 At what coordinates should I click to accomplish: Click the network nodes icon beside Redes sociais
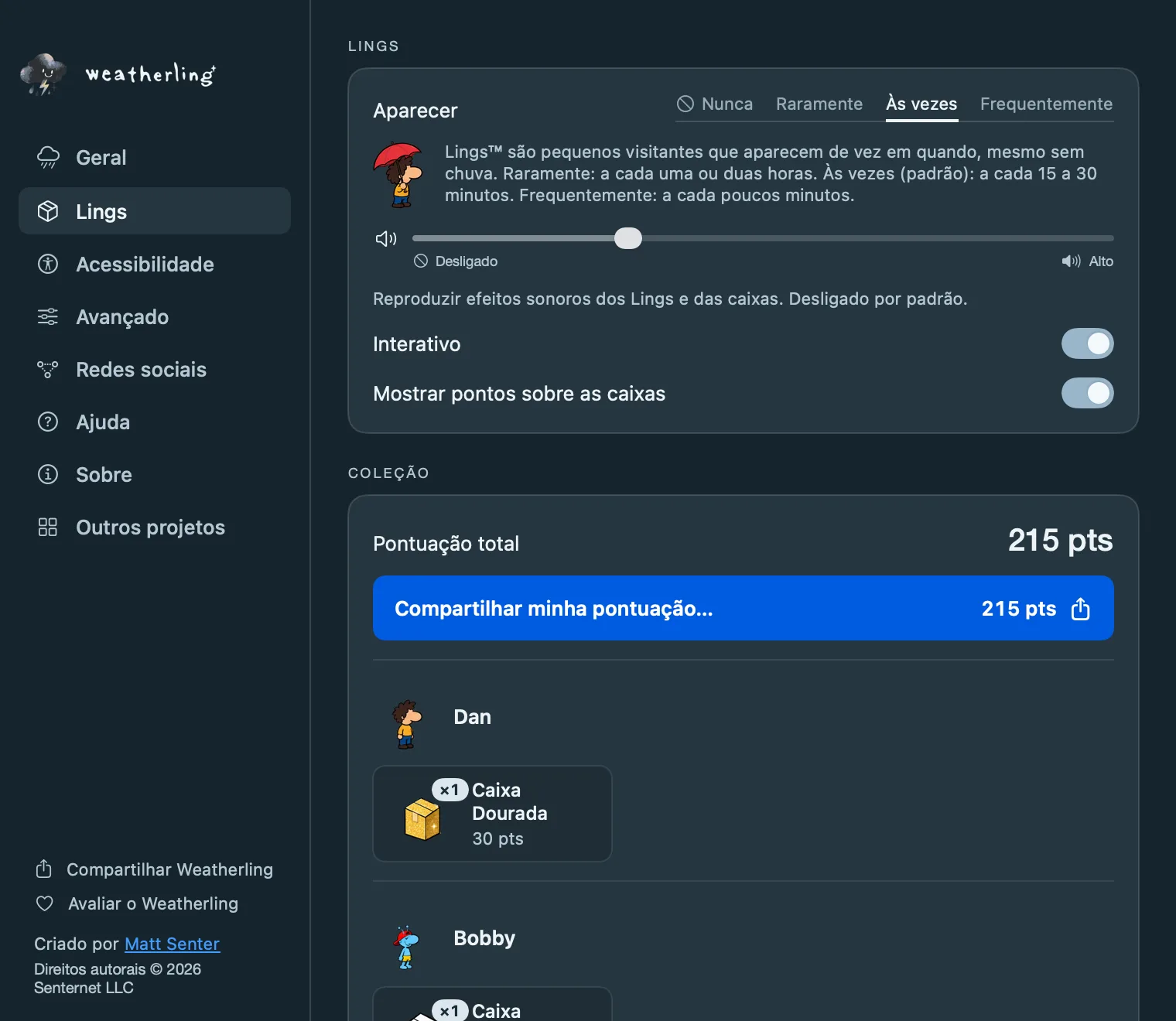48,369
